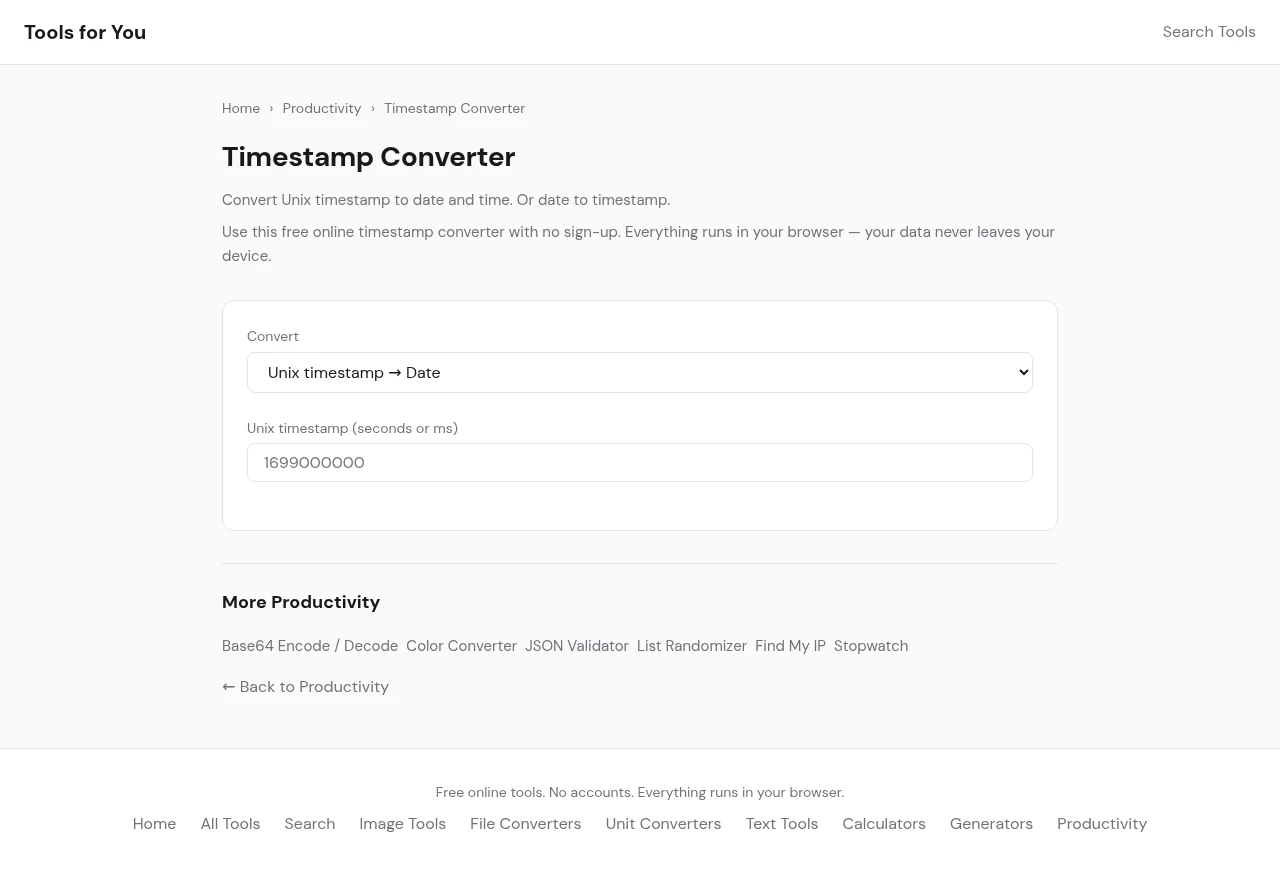Screen dimensions: 1280x869
Task: Open the Stopwatch tool
Action: (x=871, y=646)
